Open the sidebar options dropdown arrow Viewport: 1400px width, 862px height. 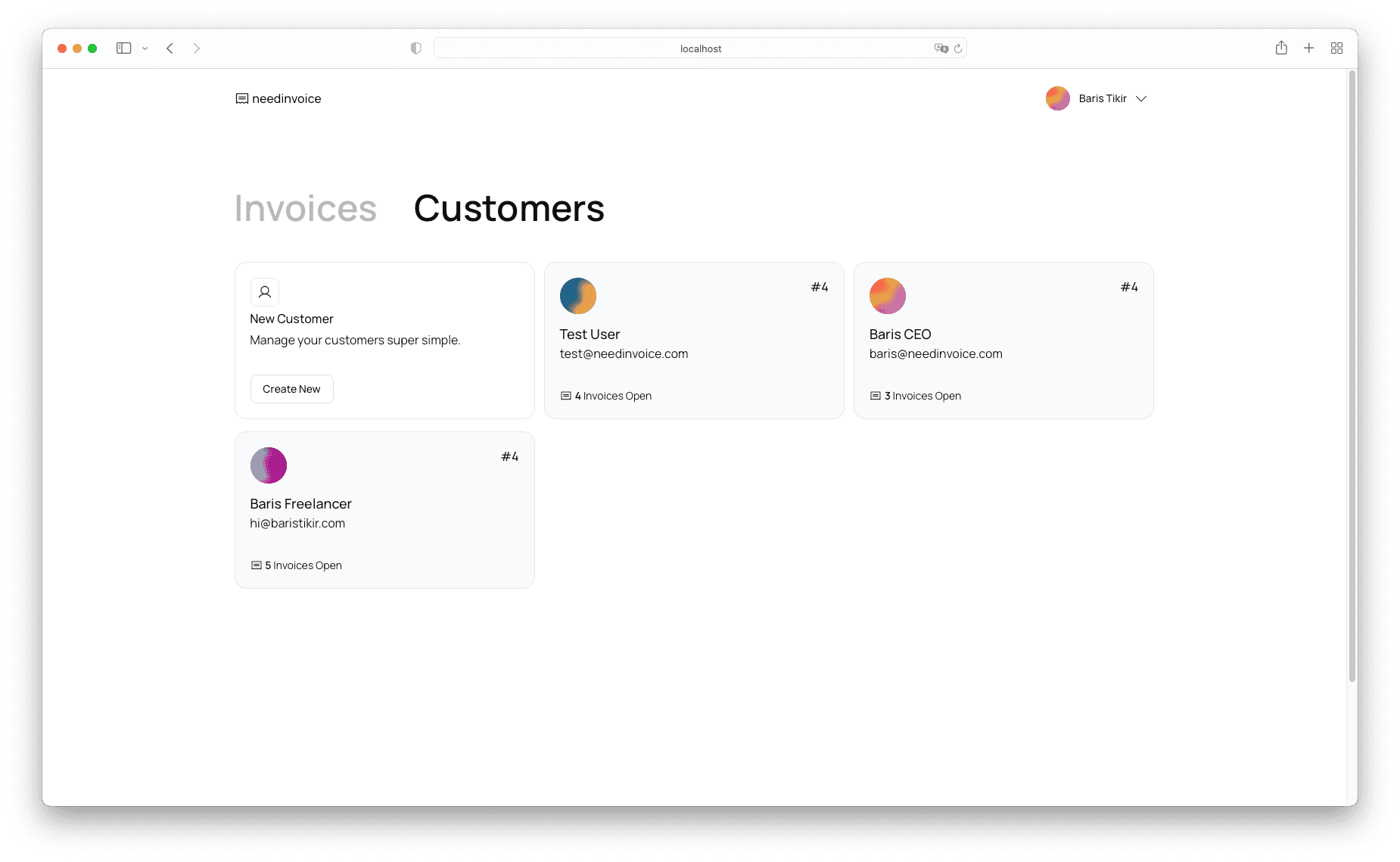pos(145,48)
